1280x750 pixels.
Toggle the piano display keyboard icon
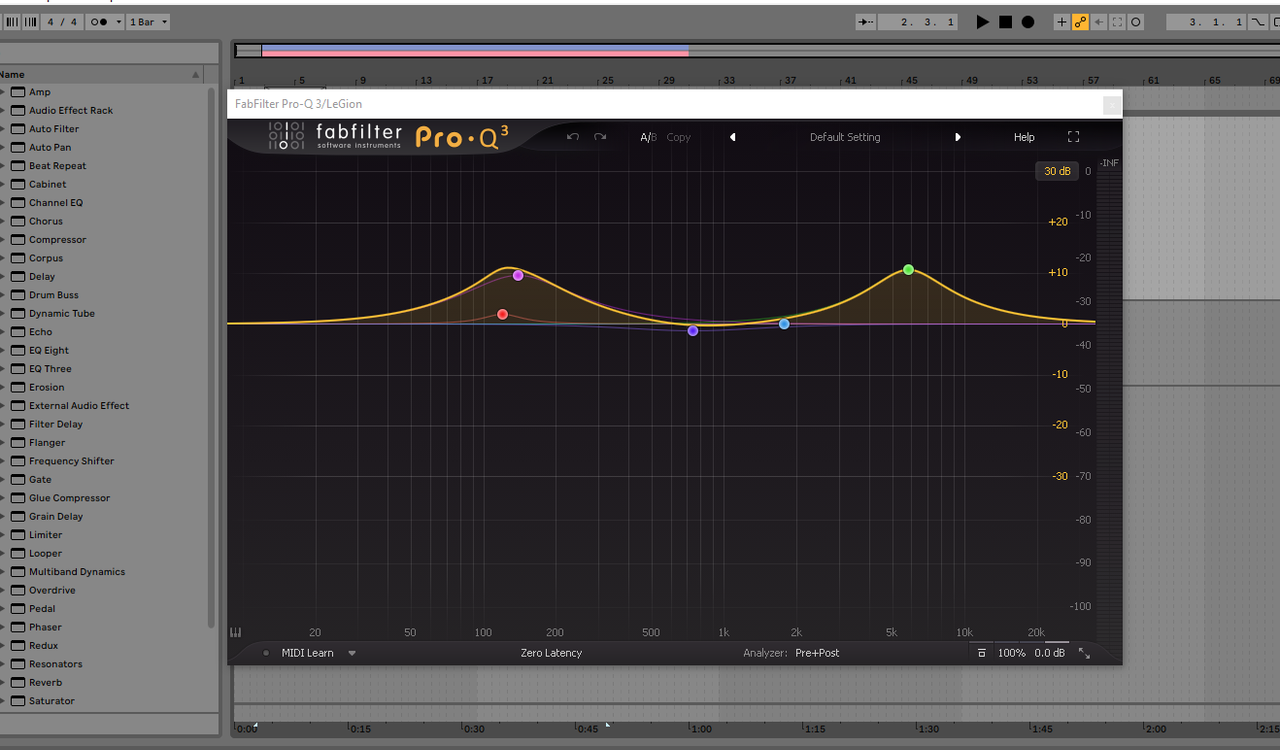click(236, 632)
